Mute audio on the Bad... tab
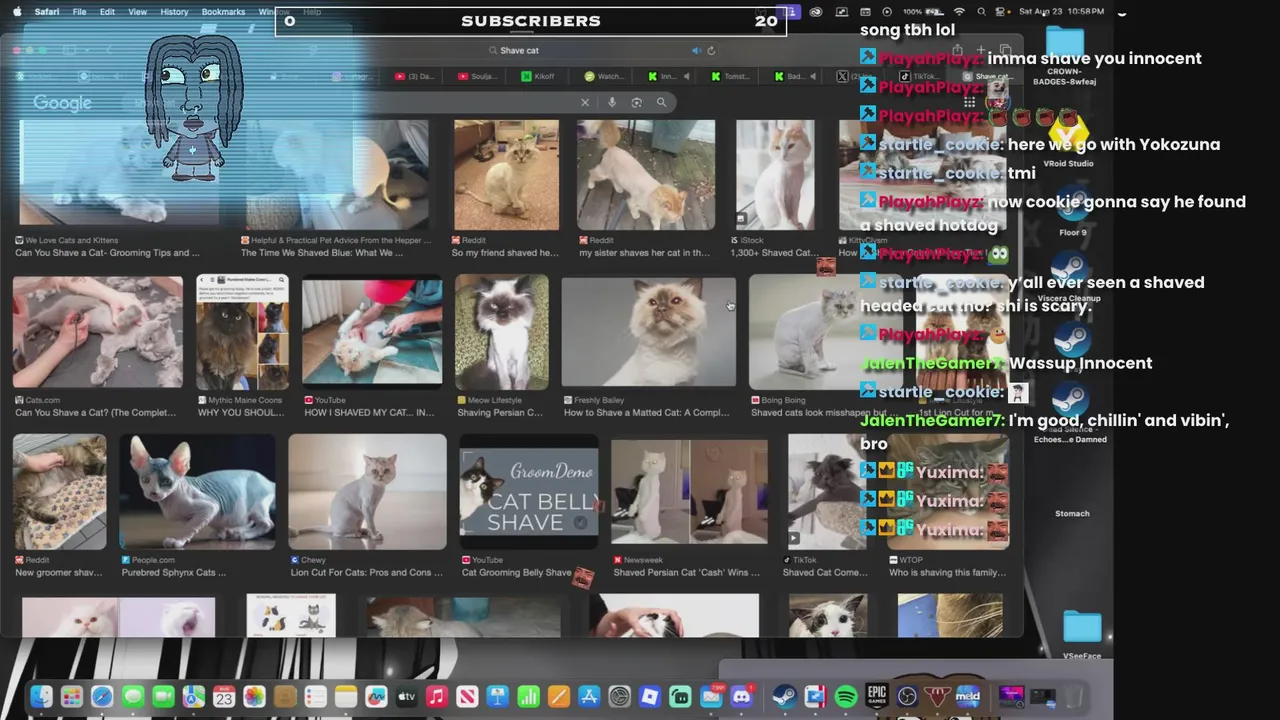Viewport: 1280px width, 720px height. 812,76
